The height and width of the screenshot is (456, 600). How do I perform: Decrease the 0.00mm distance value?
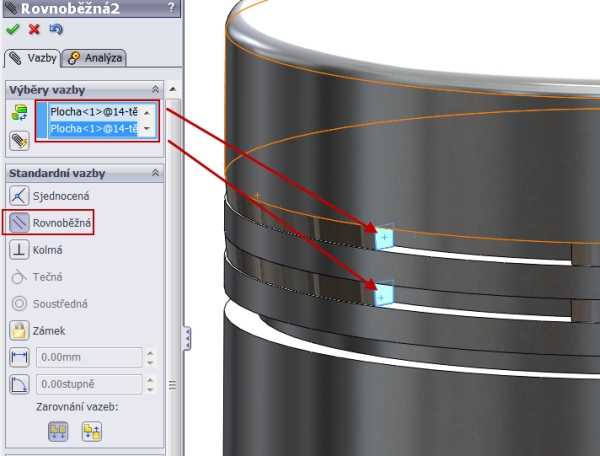pos(150,362)
